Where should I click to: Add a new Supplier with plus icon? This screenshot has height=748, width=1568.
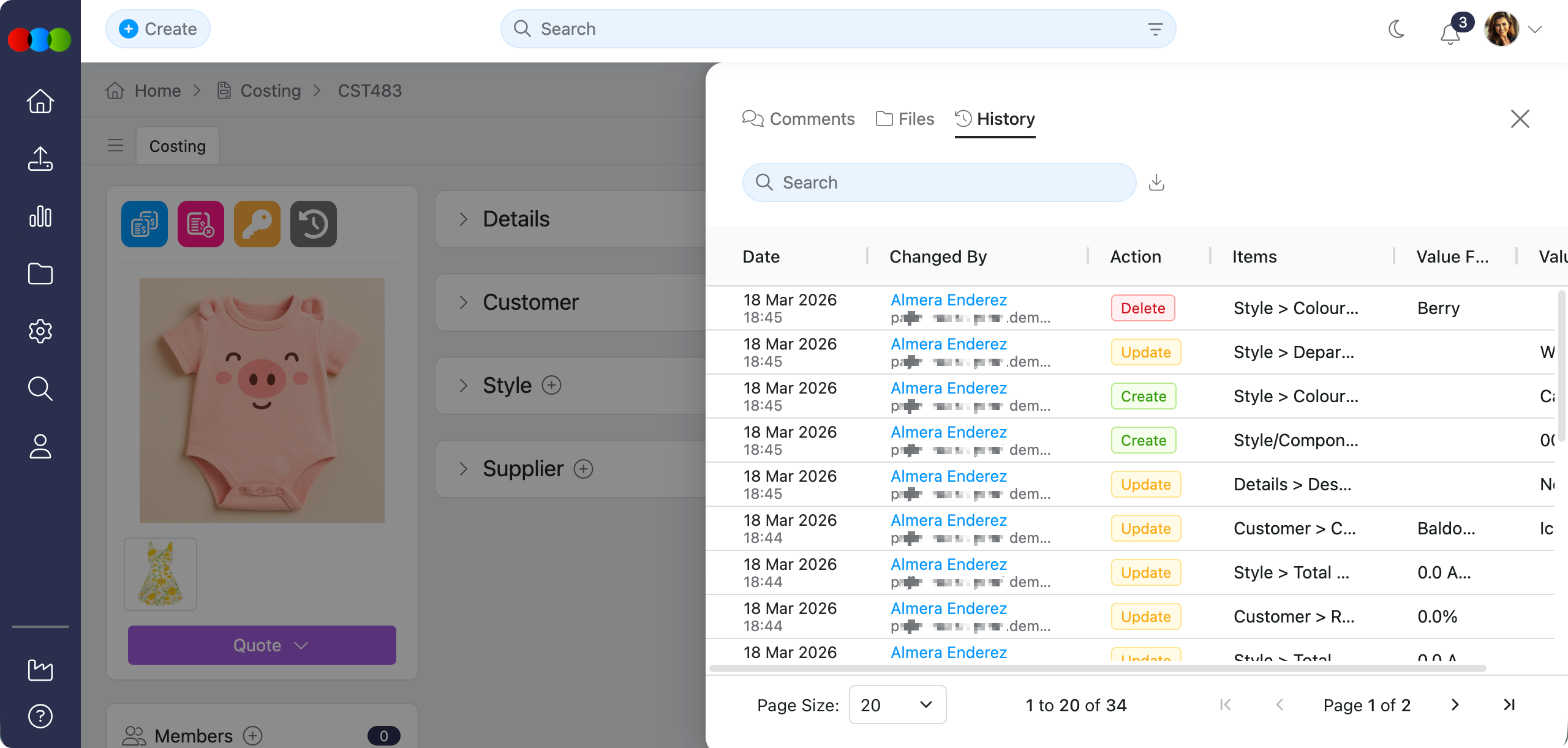[x=583, y=469]
